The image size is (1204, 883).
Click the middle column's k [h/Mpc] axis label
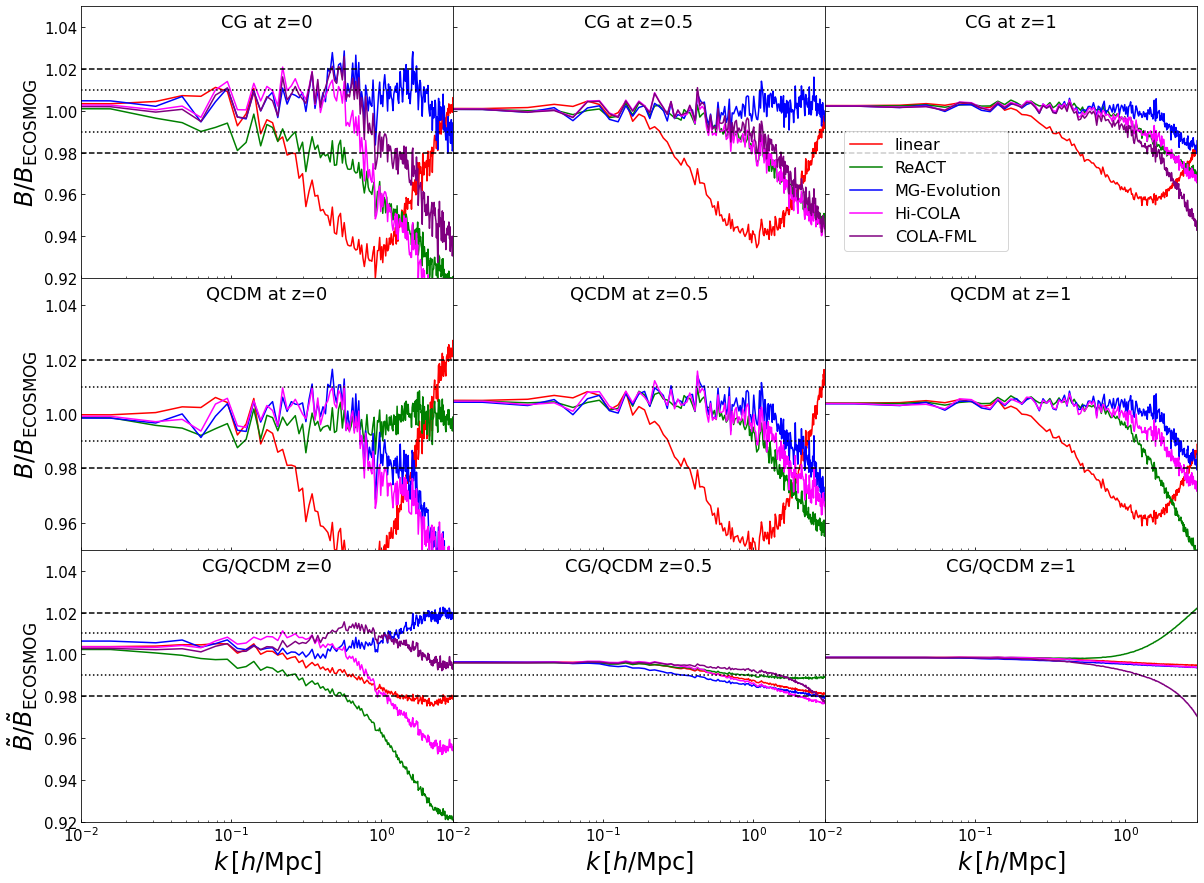[639, 862]
